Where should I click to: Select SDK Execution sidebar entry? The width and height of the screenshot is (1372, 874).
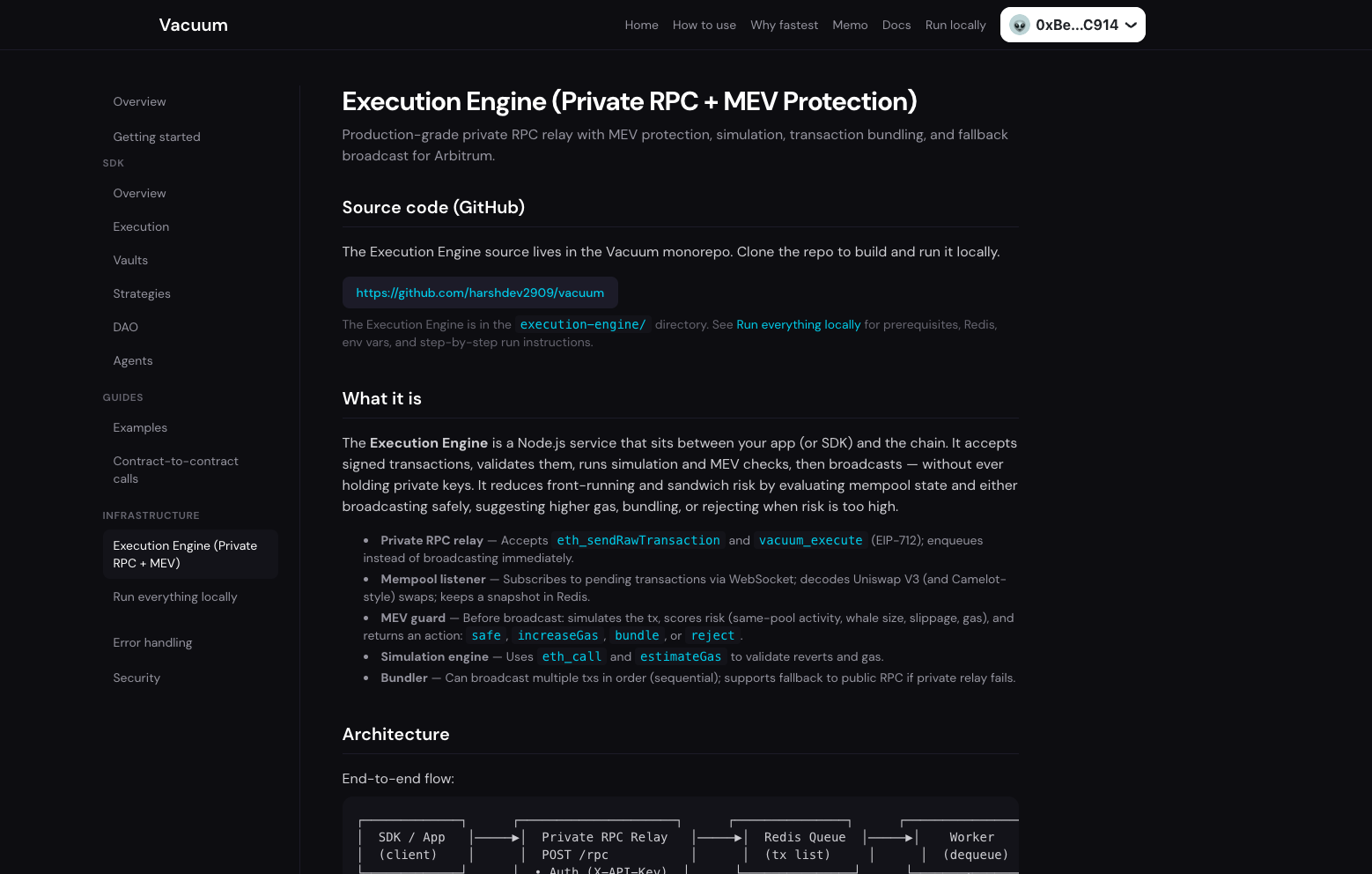pyautogui.click(x=141, y=226)
